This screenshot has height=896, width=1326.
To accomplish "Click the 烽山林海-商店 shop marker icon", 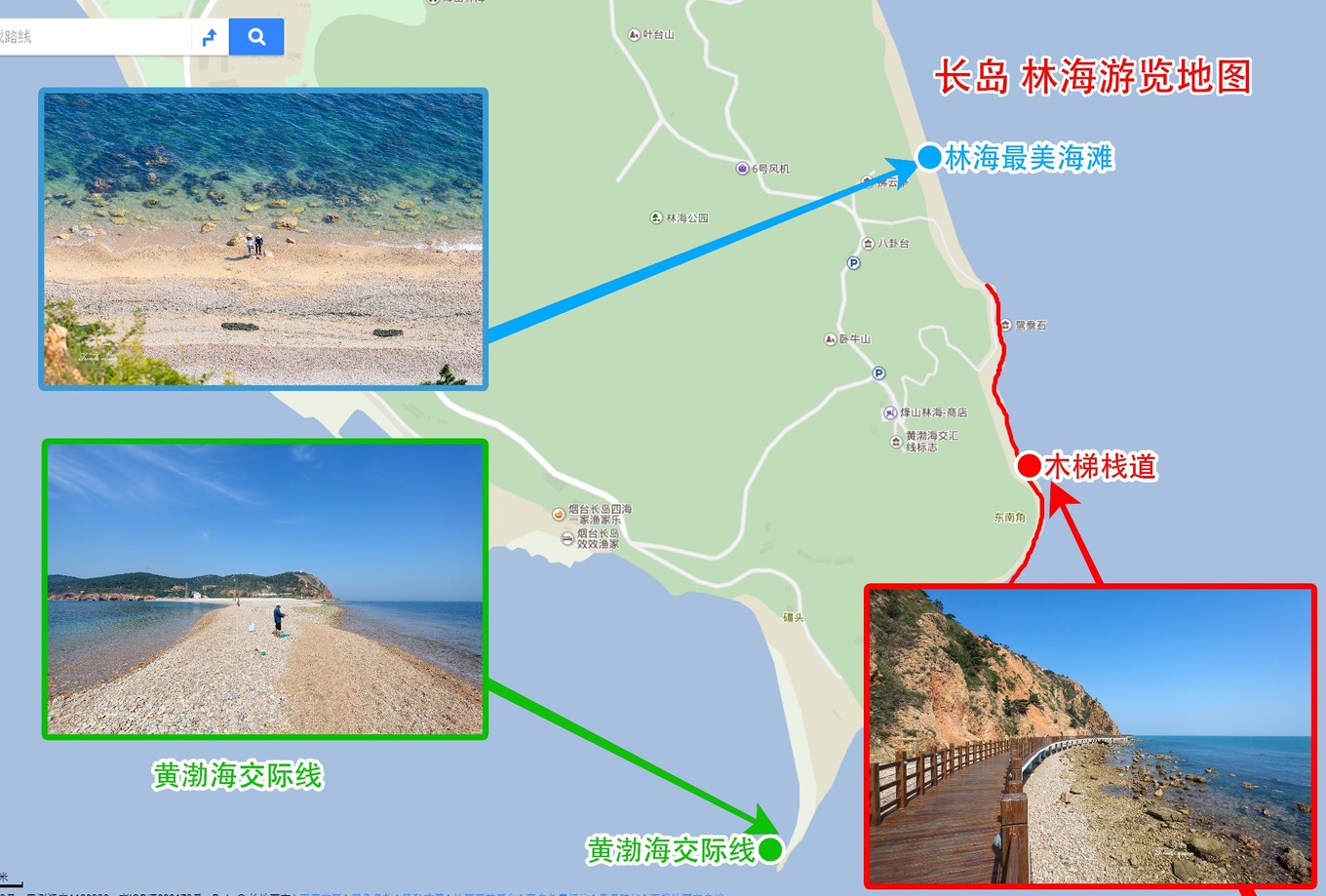I will tap(889, 412).
